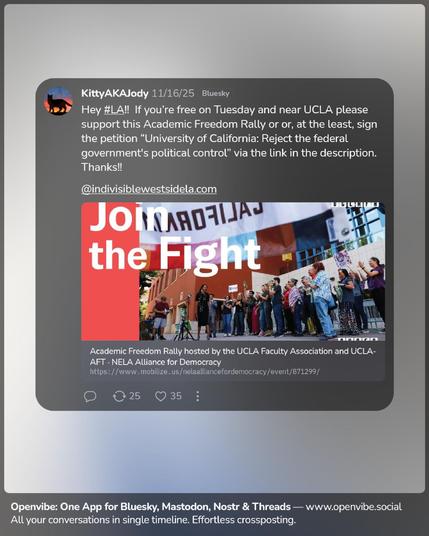Image resolution: width=429 pixels, height=536 pixels.
Task: Click the Academic Freedom Rally card title
Action: 233,357
